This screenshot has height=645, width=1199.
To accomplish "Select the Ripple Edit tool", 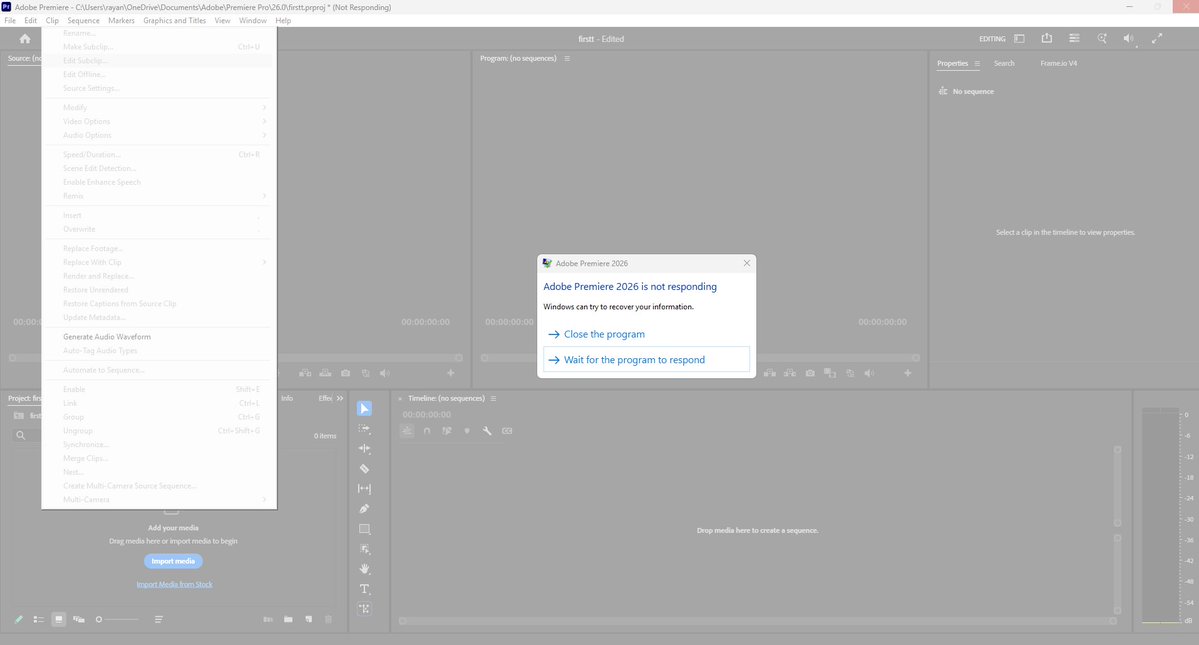I will 365,449.
